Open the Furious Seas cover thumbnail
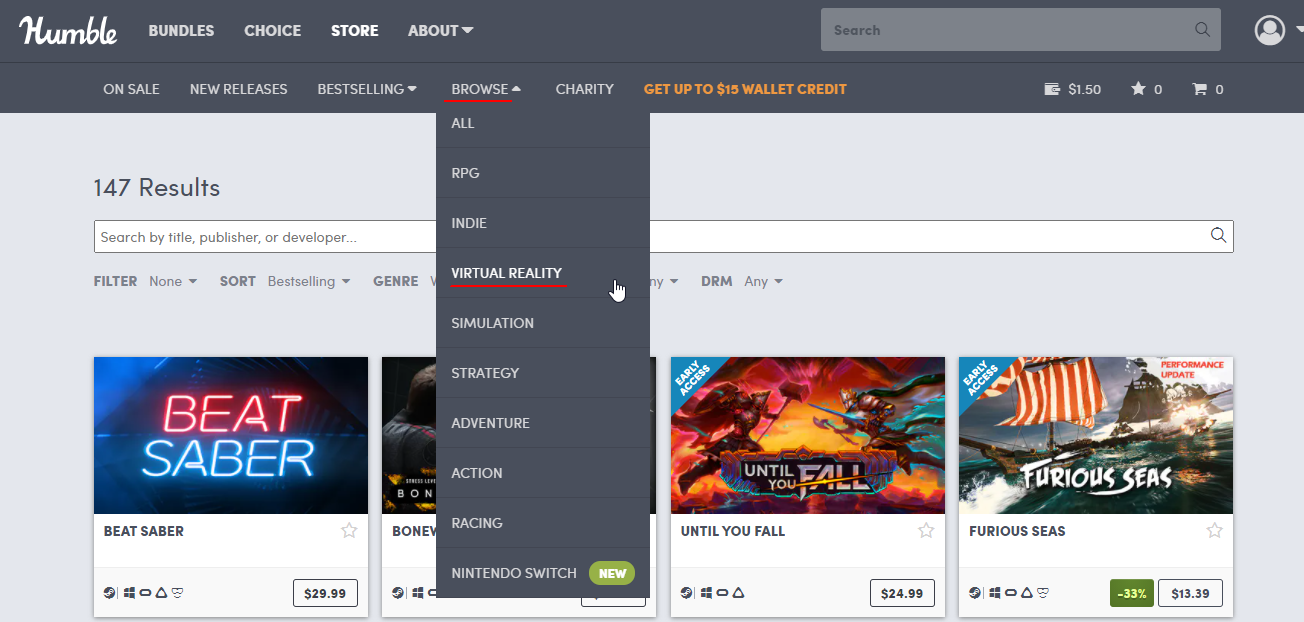 click(1096, 435)
